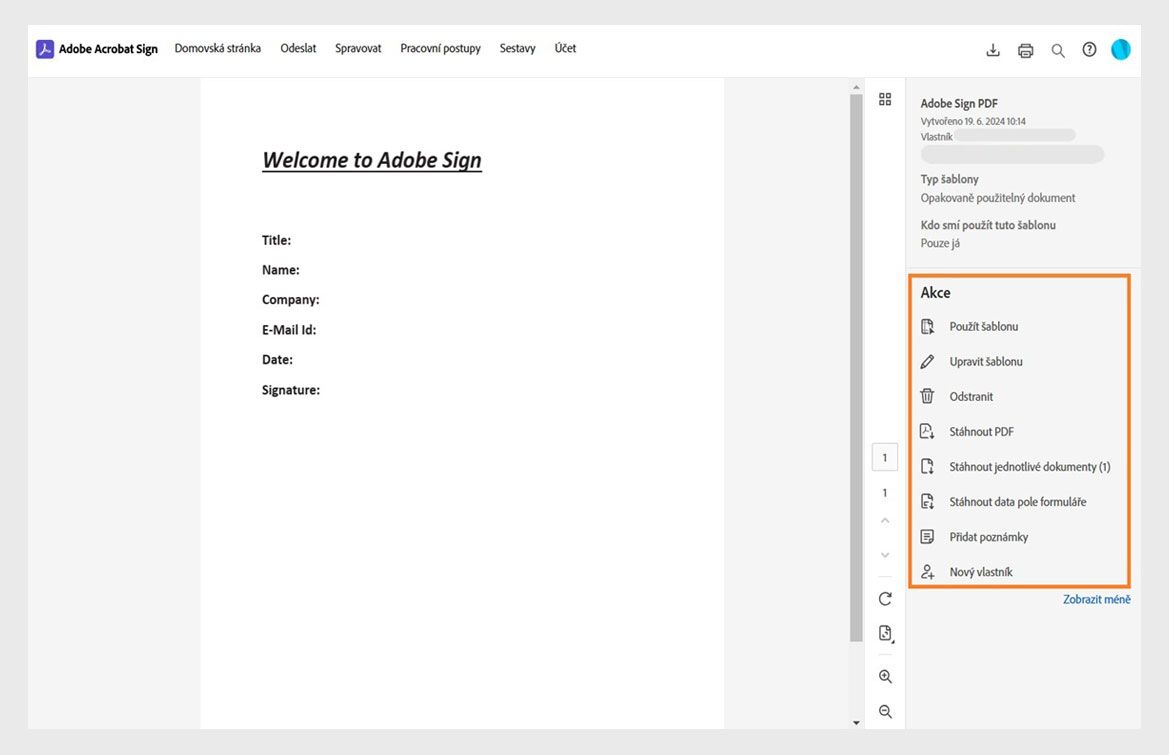
Task: Click the Přidat poznámky action label
Action: pyautogui.click(x=989, y=537)
